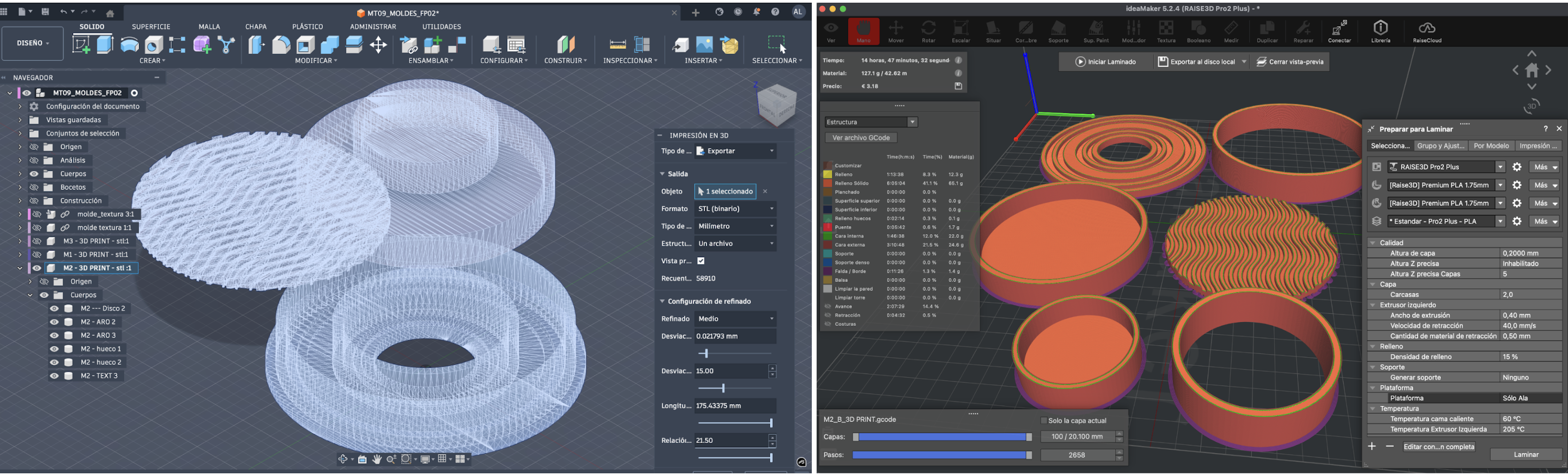1568x476 pixels.
Task: Open the Librería library icon
Action: [x=1380, y=31]
